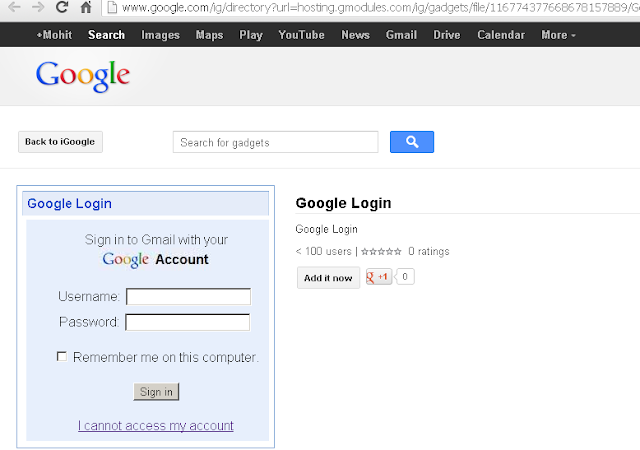This screenshot has height=450, width=640.
Task: Click Add it now button
Action: tap(328, 278)
